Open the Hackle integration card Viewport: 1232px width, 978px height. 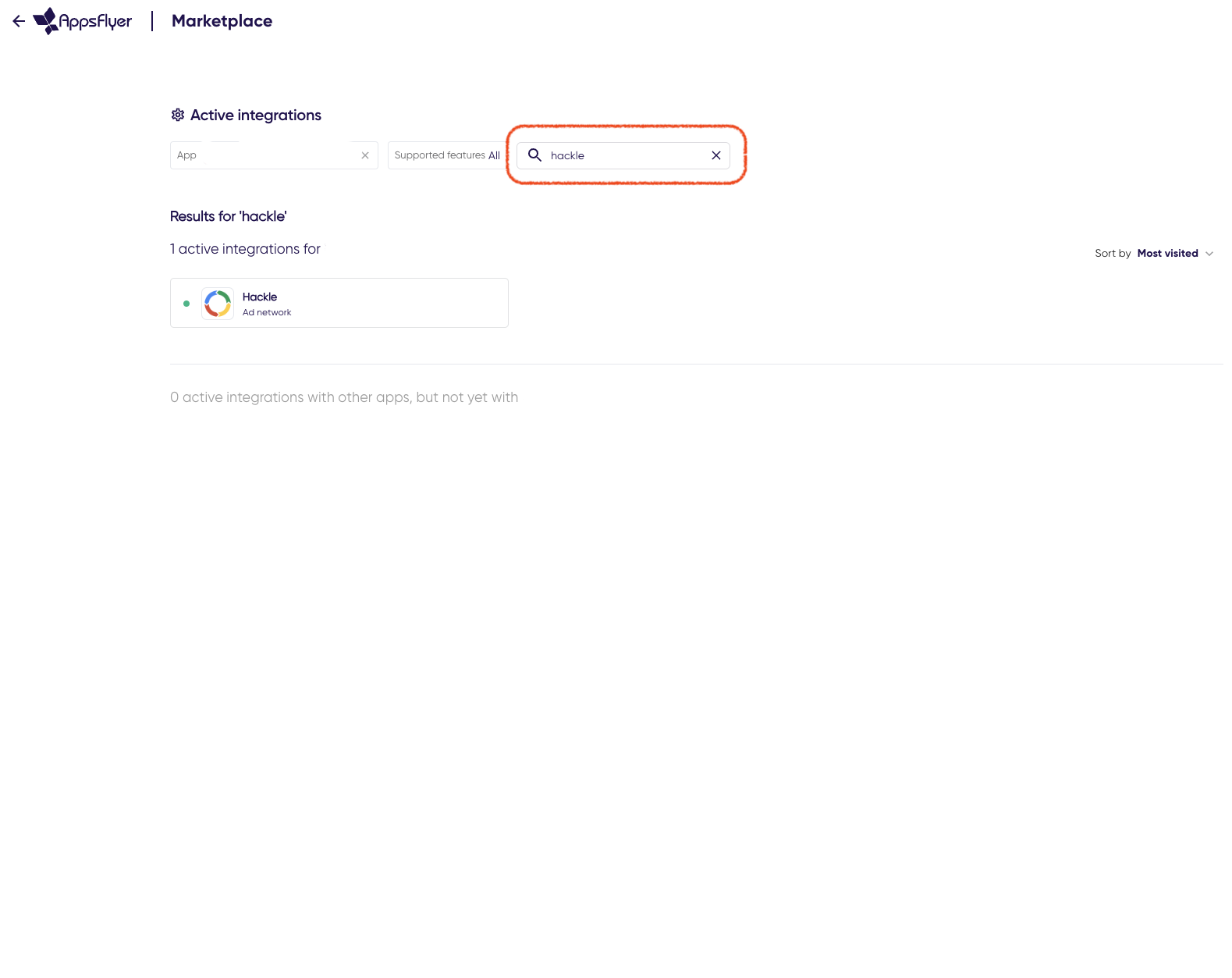click(x=339, y=303)
